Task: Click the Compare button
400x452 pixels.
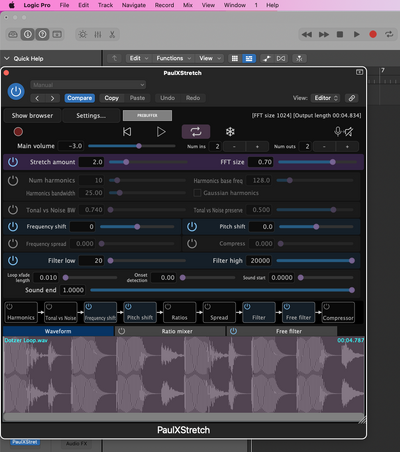Action: coord(79,98)
